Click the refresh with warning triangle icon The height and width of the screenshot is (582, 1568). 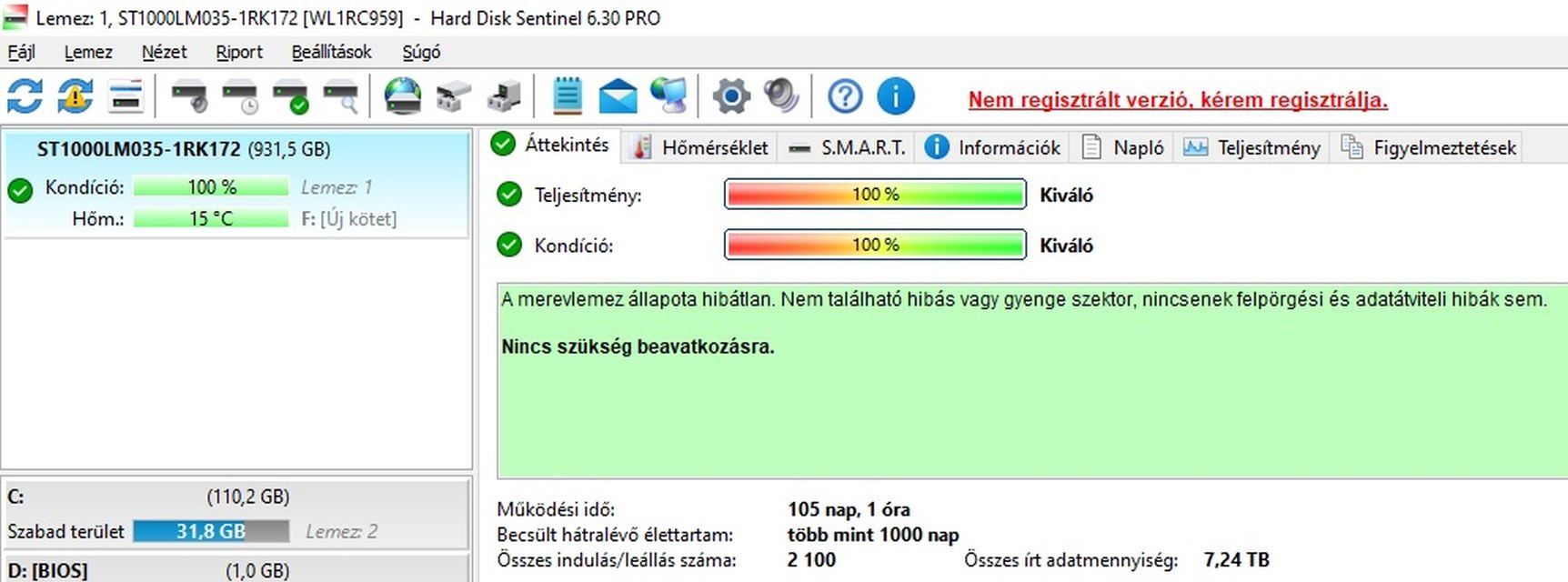[75, 95]
